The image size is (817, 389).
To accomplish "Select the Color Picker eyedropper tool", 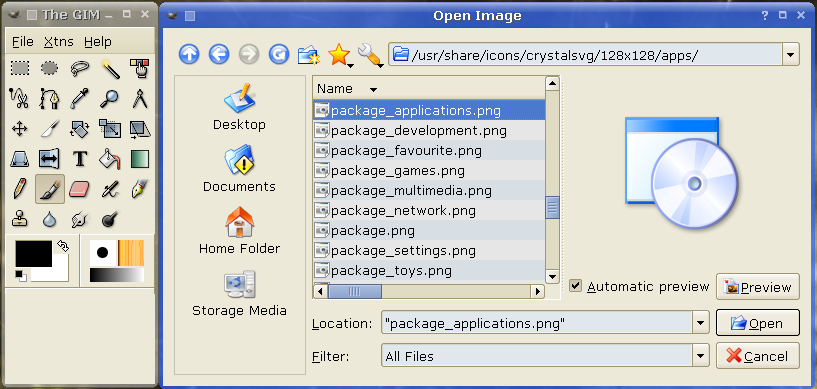I will click(80, 98).
